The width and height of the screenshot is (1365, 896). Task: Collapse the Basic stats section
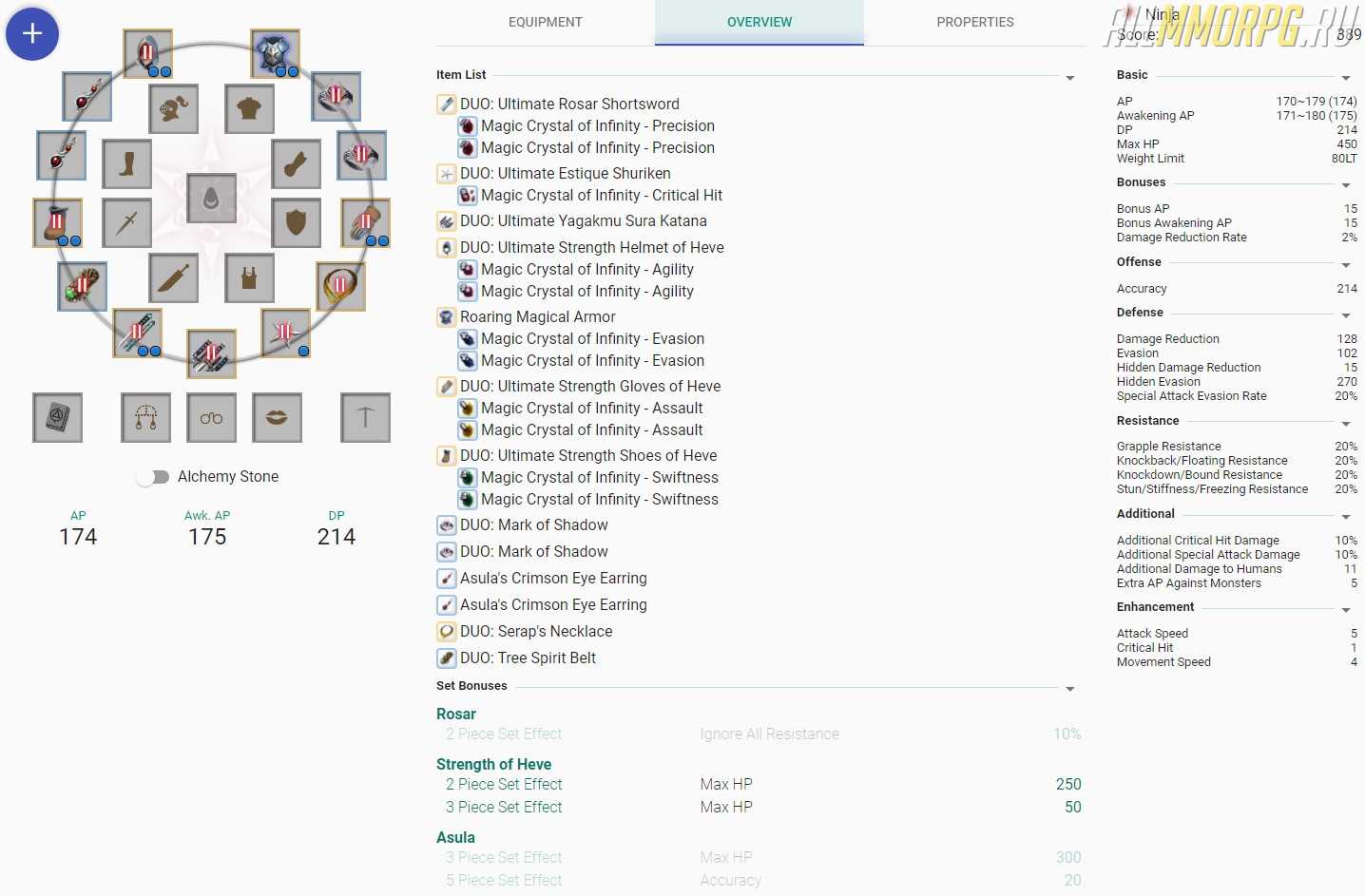[x=1346, y=77]
